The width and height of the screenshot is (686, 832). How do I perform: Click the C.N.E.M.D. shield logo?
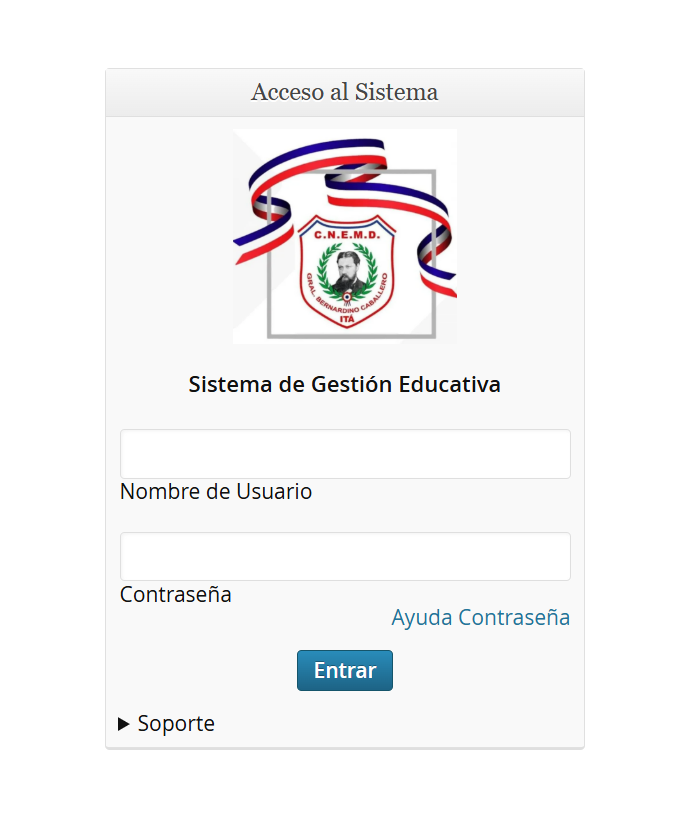point(346,272)
